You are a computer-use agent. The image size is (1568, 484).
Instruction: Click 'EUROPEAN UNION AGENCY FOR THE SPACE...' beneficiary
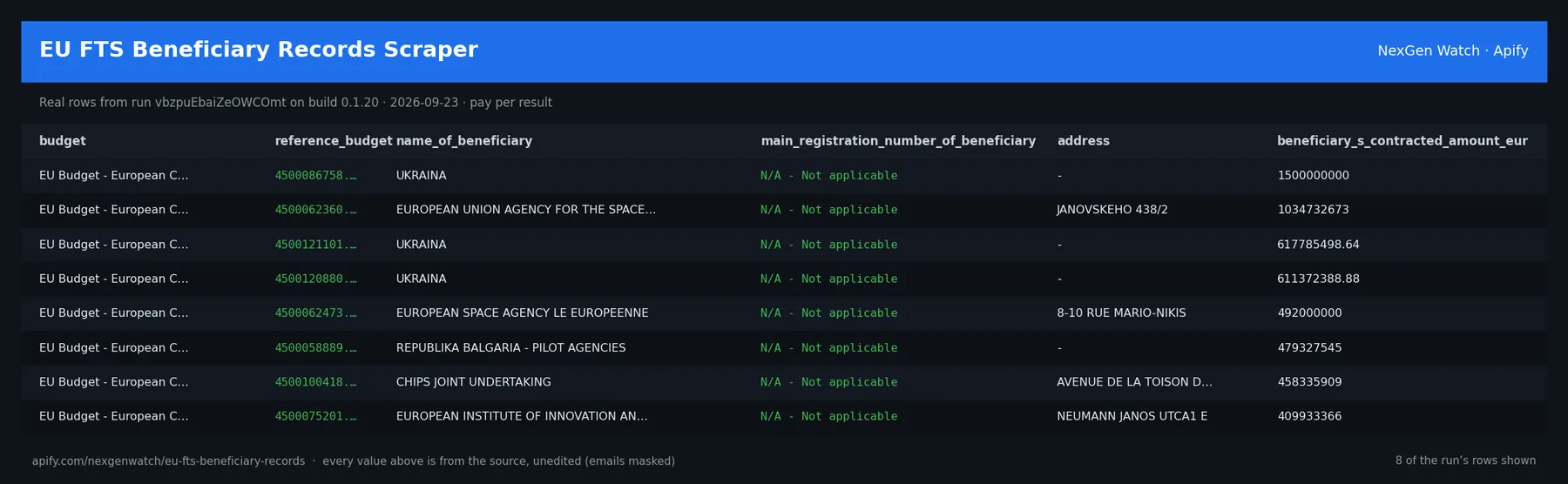[525, 210]
